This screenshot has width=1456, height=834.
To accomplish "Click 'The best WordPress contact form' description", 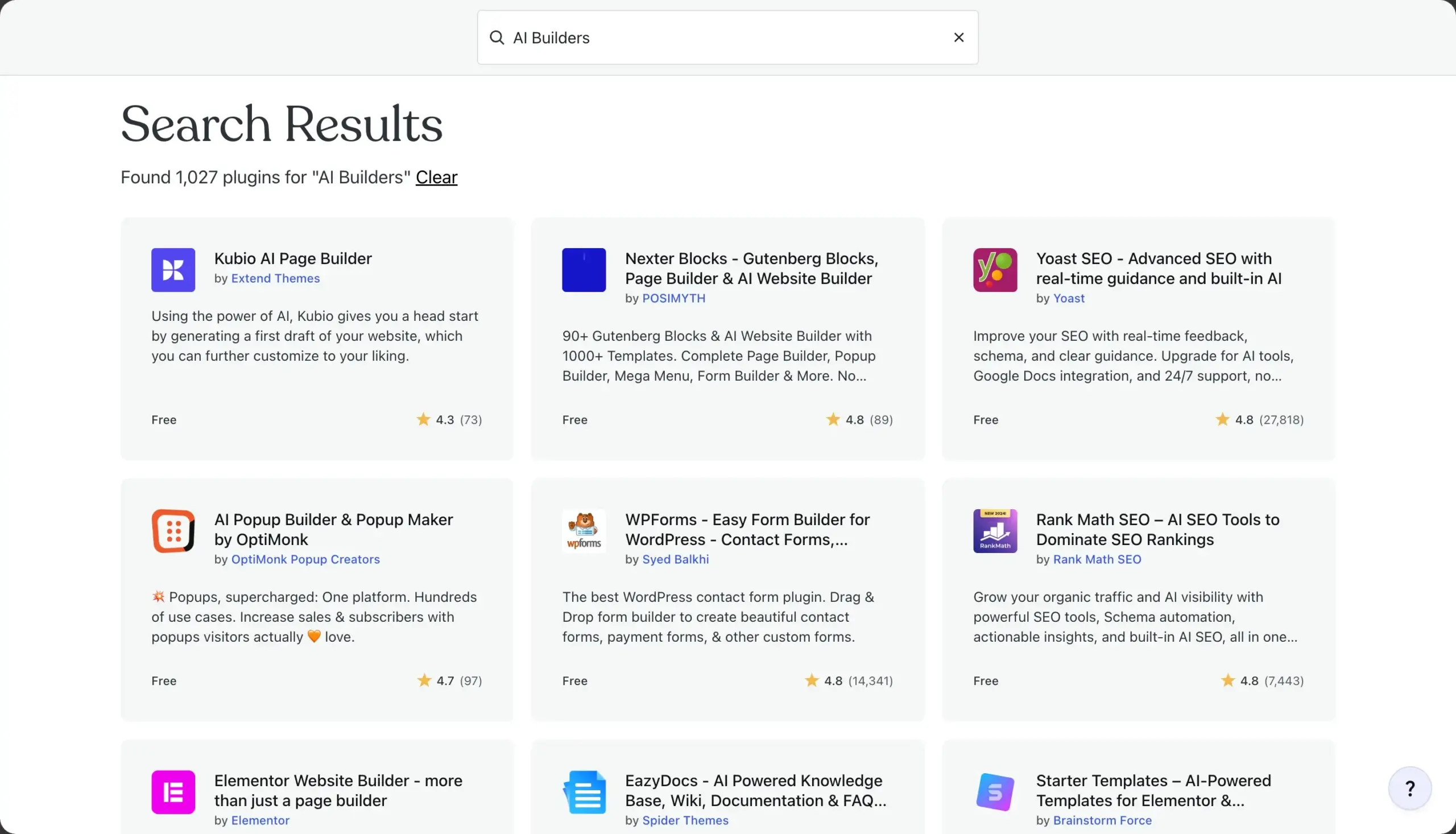I will [718, 617].
